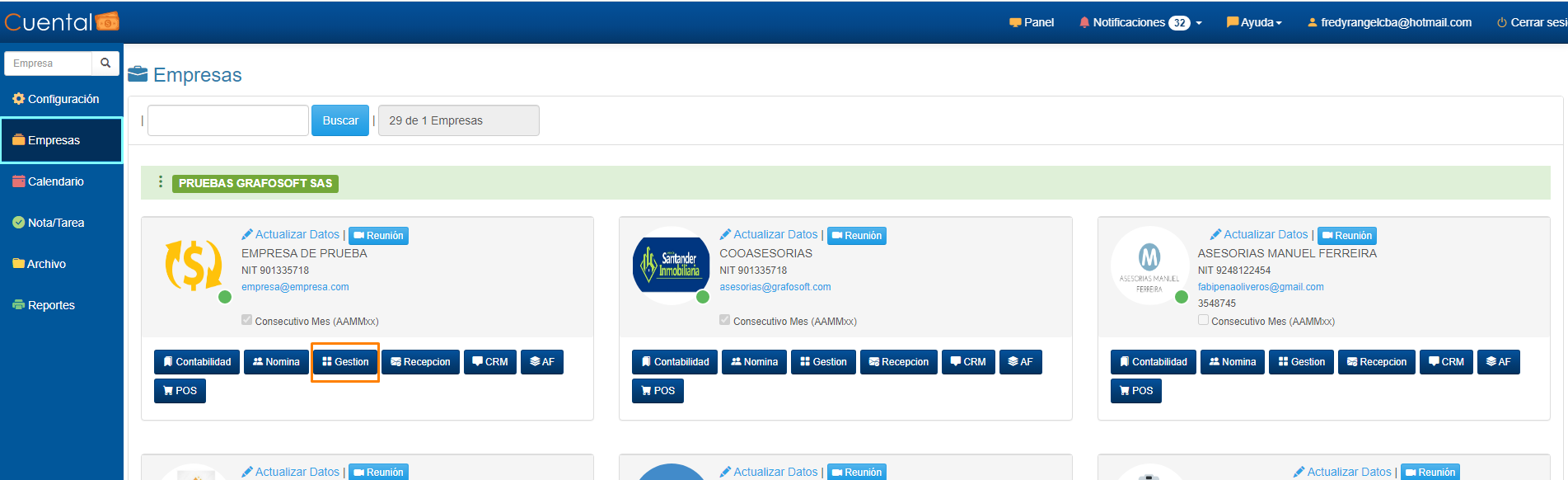Open Contabilidad for COOASESORIAS

click(x=675, y=362)
